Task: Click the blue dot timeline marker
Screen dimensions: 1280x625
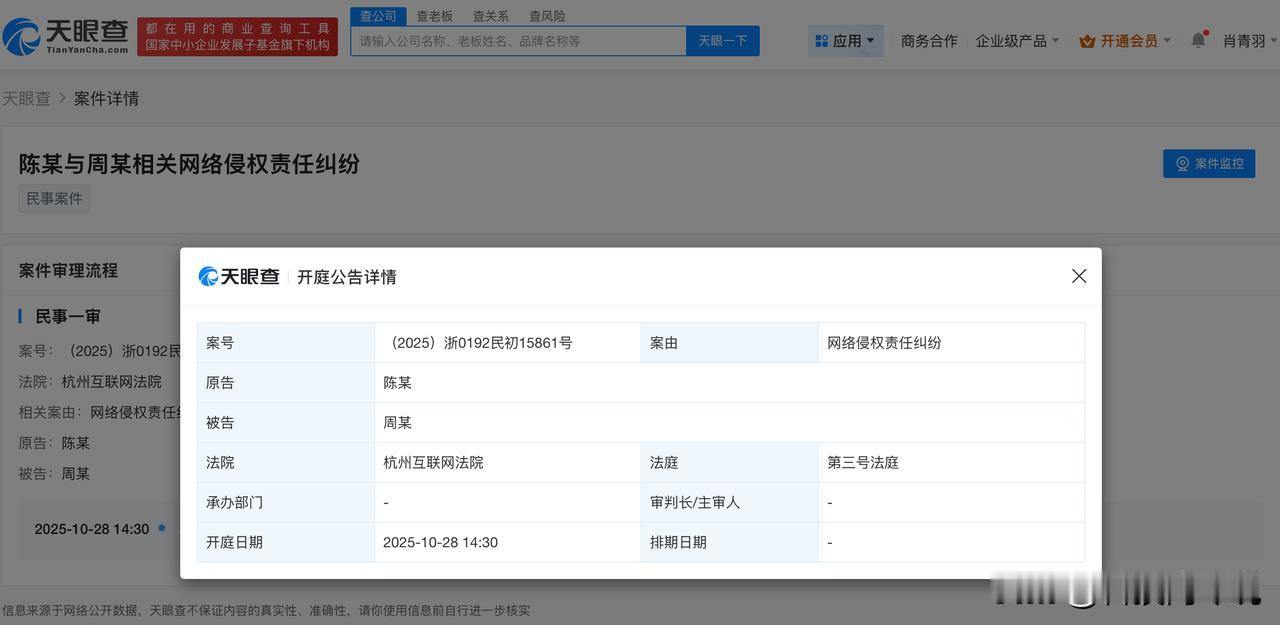Action: pos(161,527)
